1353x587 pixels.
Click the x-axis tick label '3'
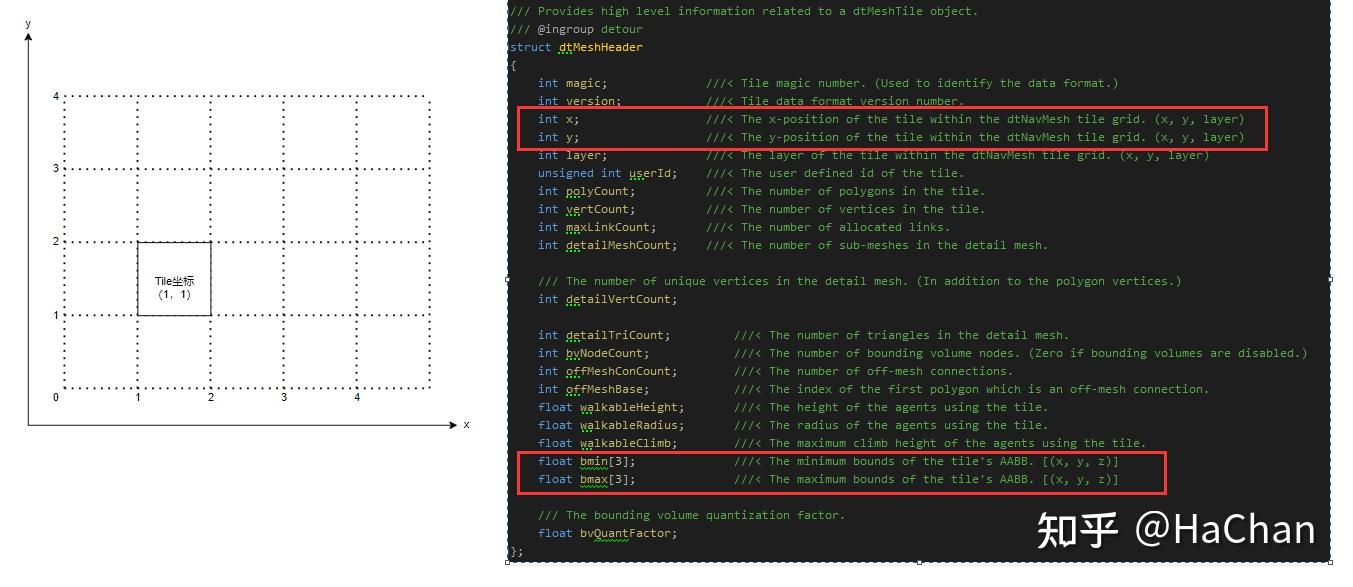point(284,398)
